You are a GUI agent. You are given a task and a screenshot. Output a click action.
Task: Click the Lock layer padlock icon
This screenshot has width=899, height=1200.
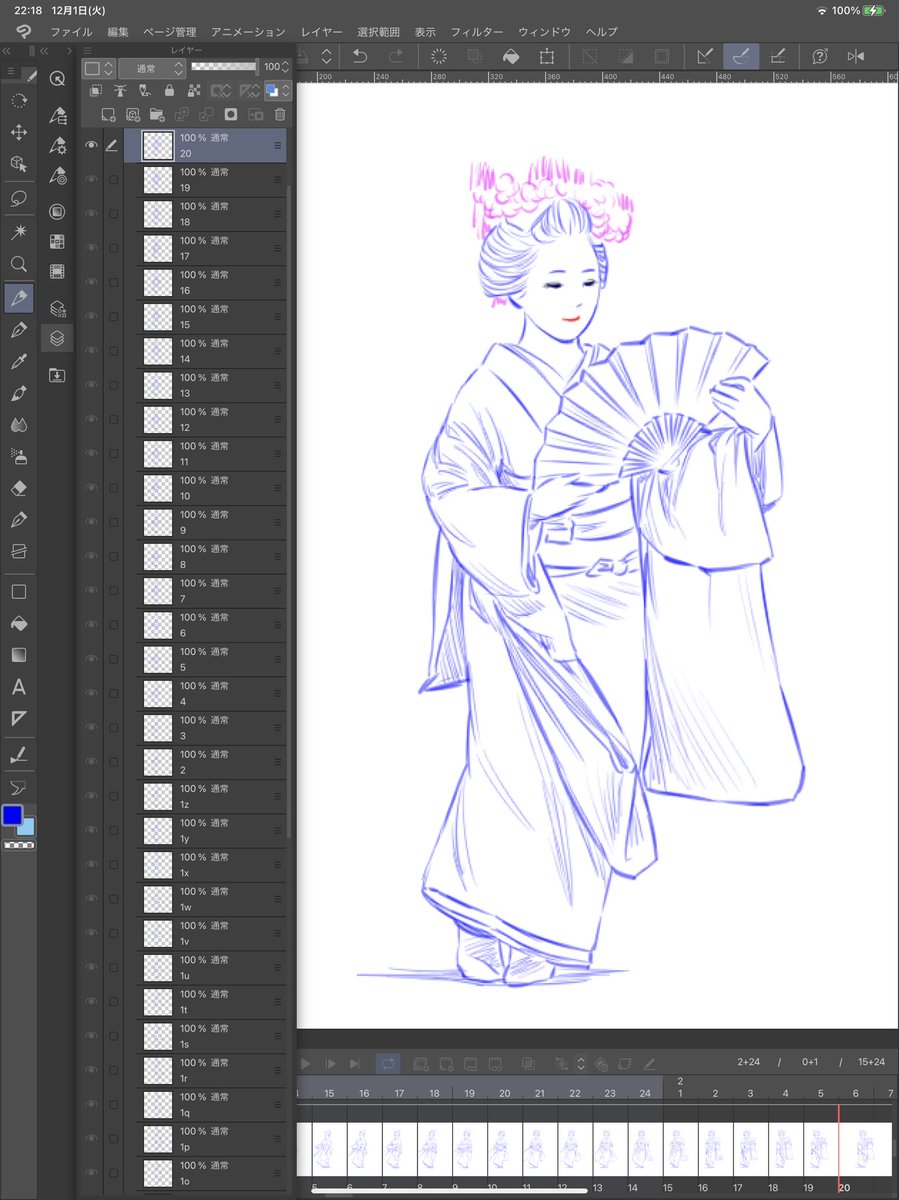(169, 91)
